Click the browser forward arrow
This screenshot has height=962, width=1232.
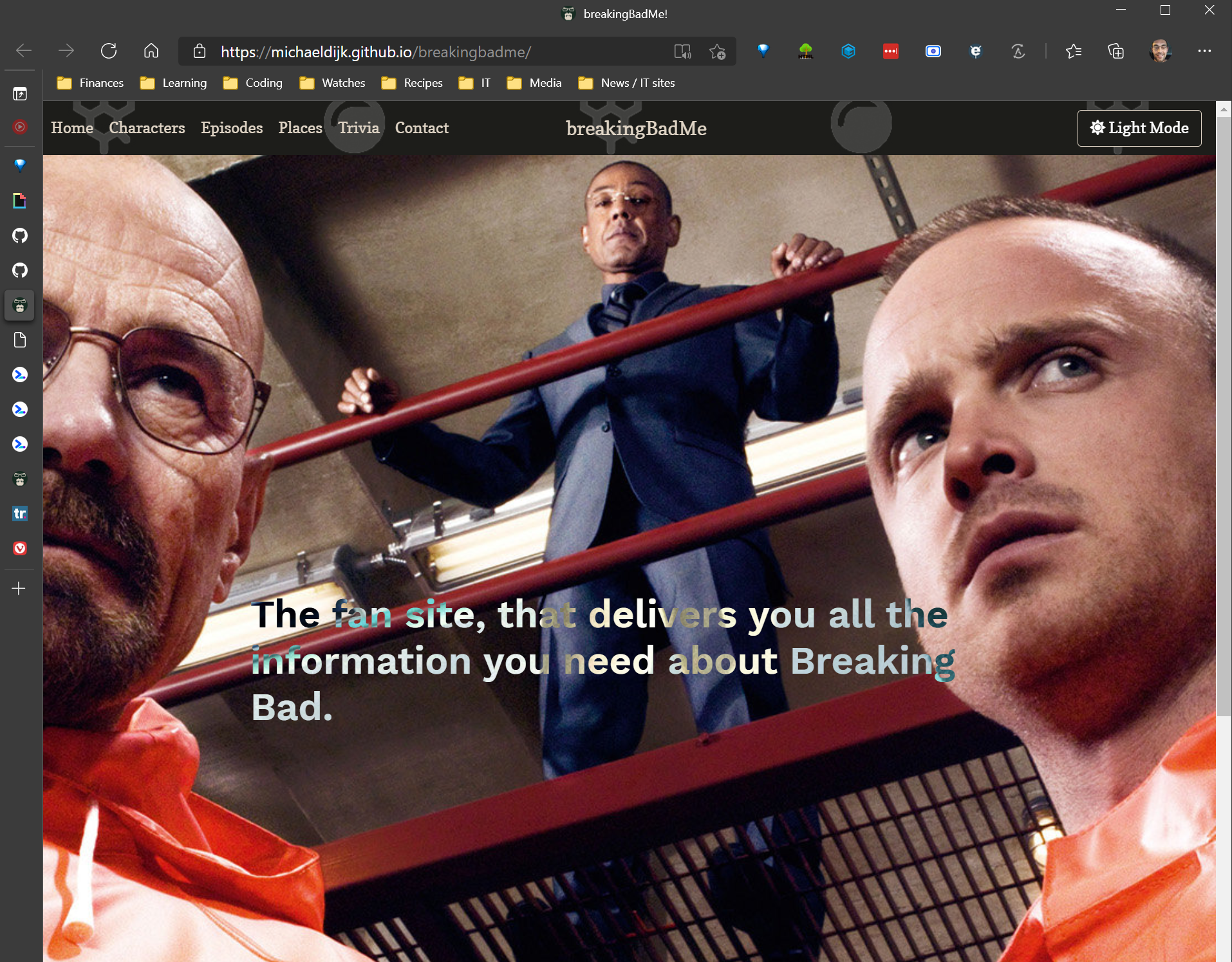point(66,51)
